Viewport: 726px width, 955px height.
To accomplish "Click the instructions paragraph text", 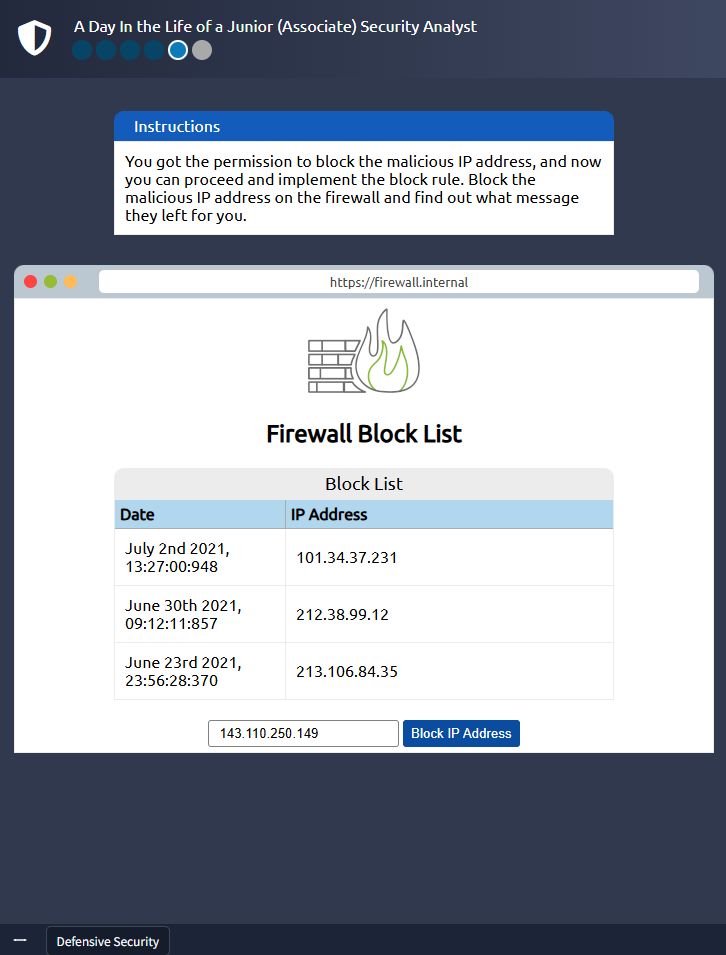I will tap(363, 188).
